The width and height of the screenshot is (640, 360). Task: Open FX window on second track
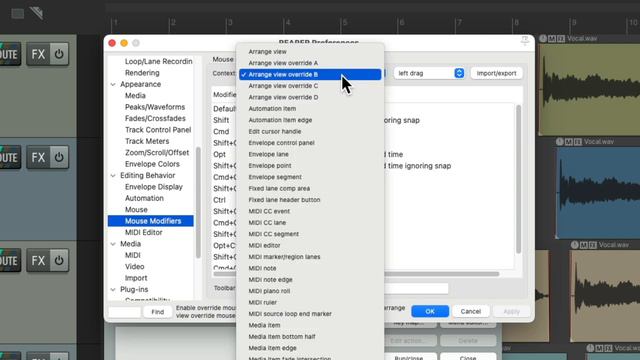click(38, 157)
